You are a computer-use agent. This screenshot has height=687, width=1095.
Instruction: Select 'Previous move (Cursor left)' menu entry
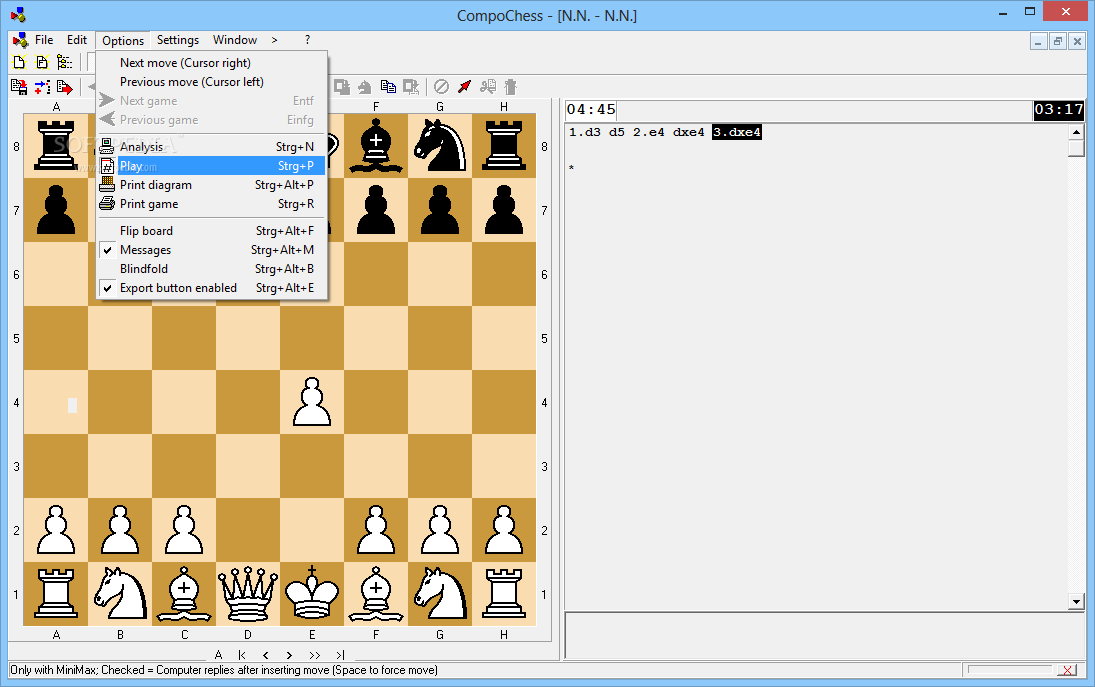[212, 82]
